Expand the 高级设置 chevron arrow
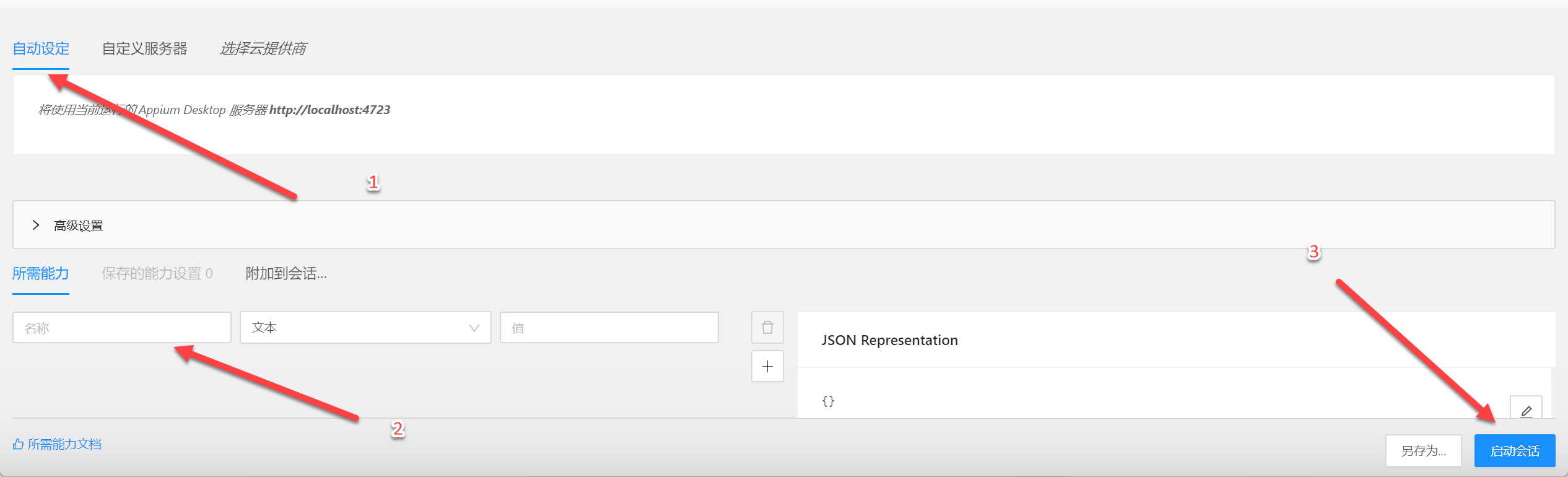The width and height of the screenshot is (1568, 477). click(x=36, y=225)
